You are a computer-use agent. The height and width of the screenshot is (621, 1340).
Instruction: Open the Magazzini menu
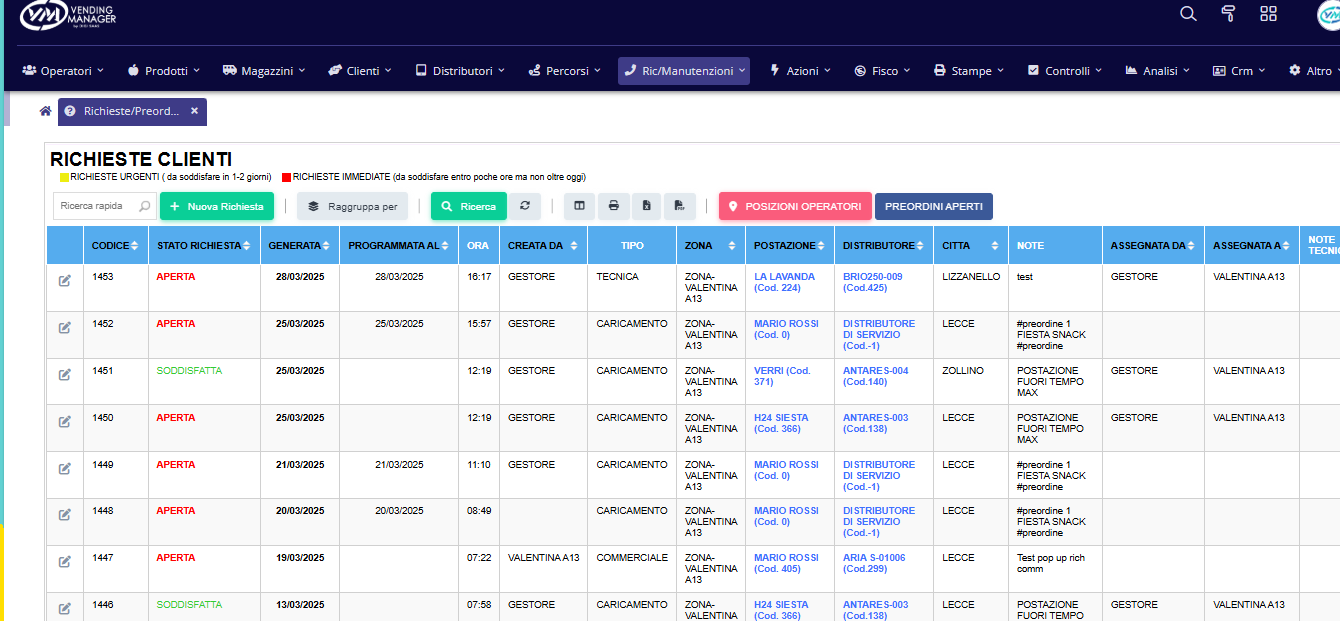(x=264, y=71)
